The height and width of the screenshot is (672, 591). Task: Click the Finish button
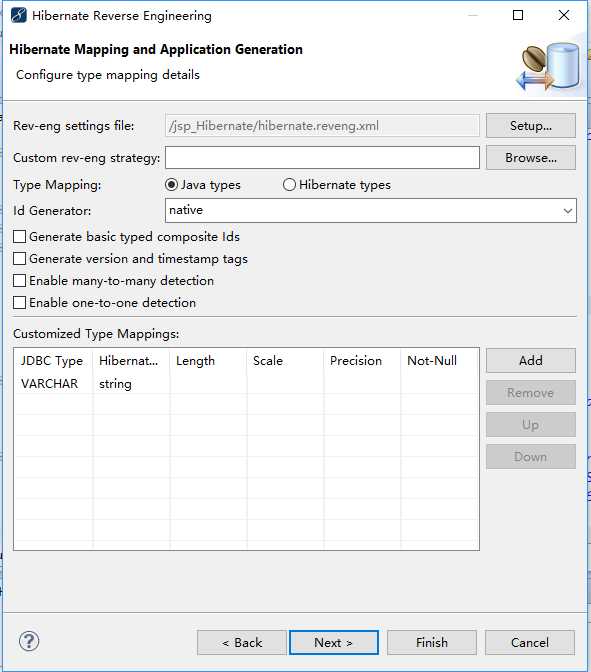[x=432, y=642]
